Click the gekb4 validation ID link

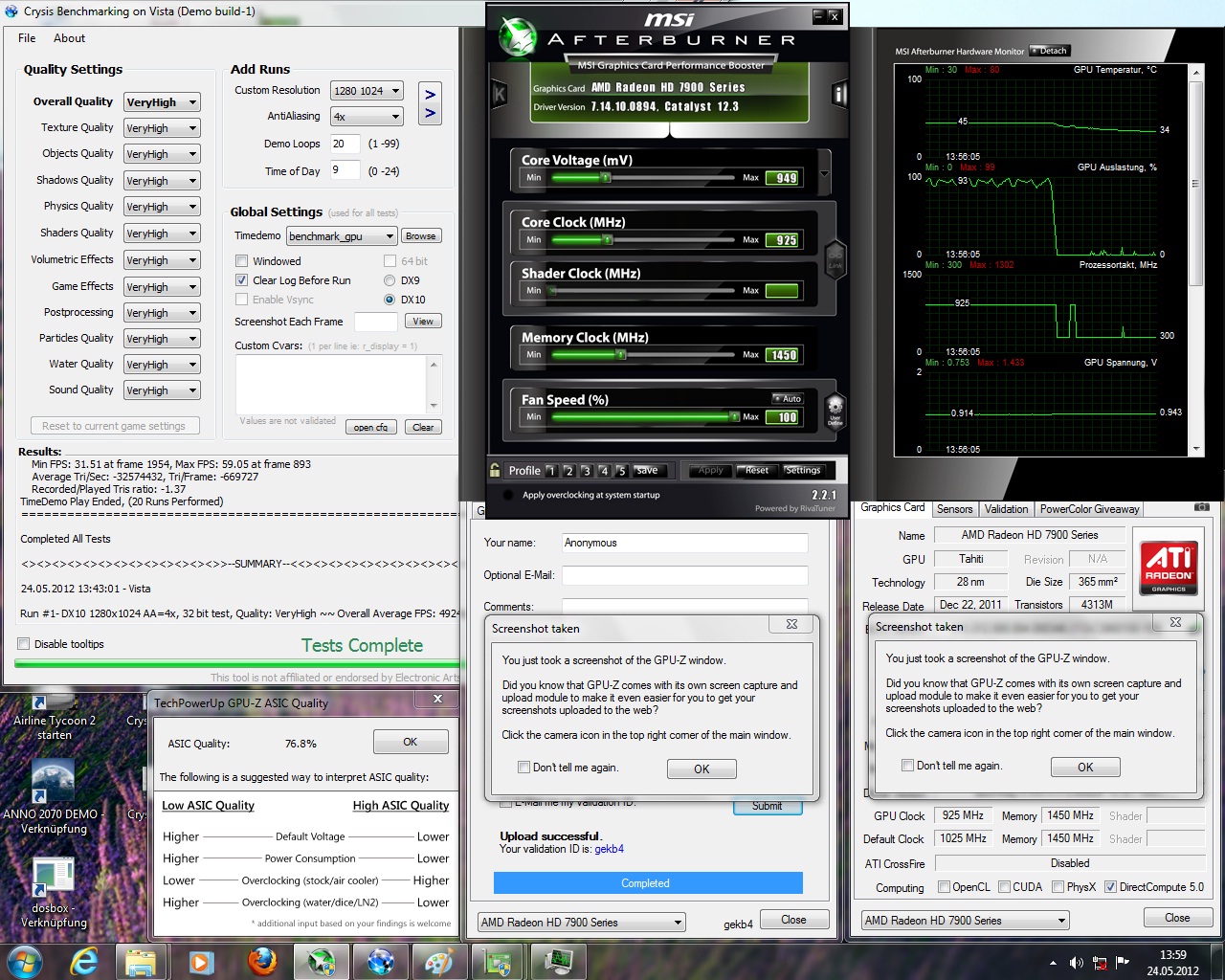click(609, 849)
